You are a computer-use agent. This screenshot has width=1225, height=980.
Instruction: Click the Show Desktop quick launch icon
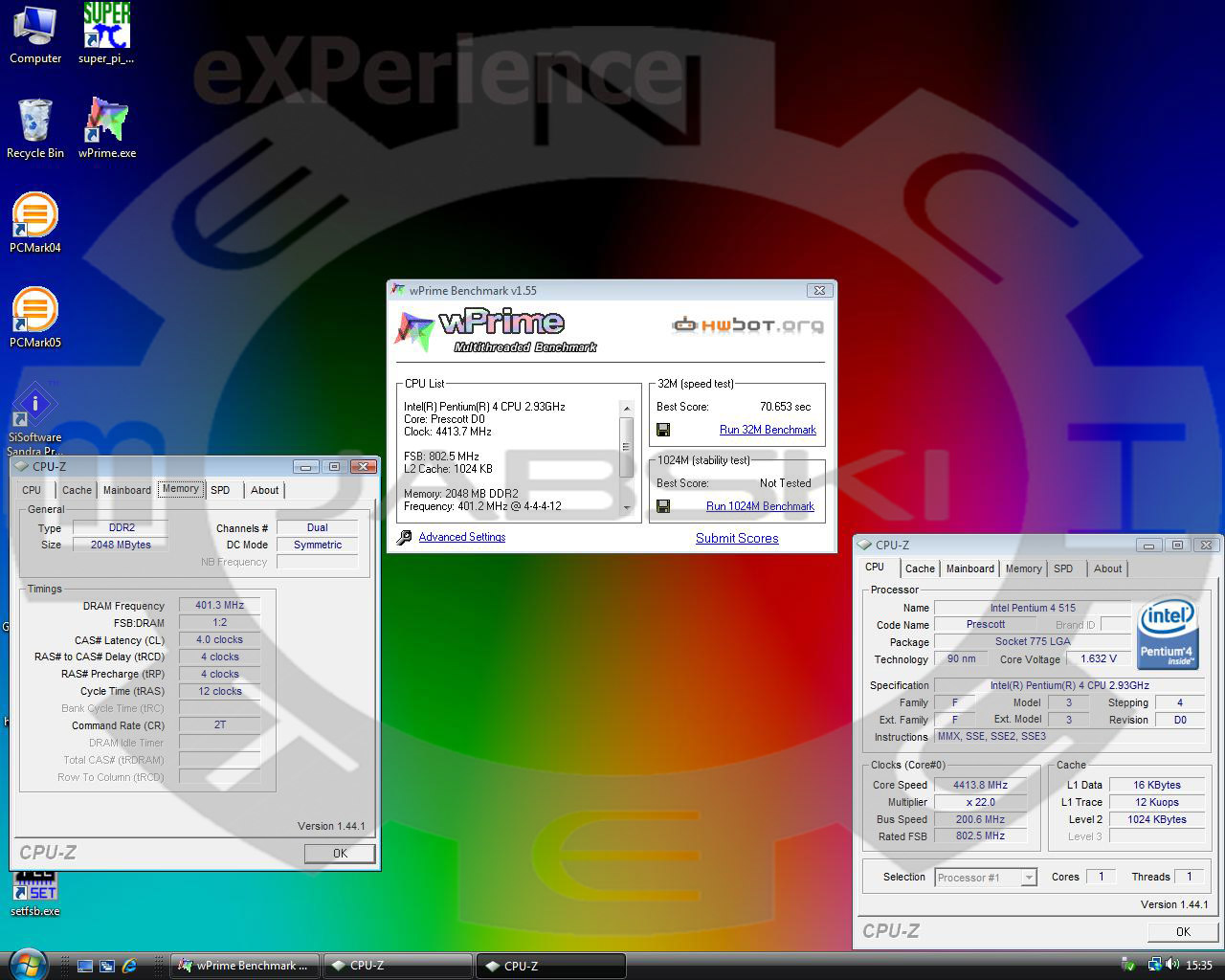point(85,966)
